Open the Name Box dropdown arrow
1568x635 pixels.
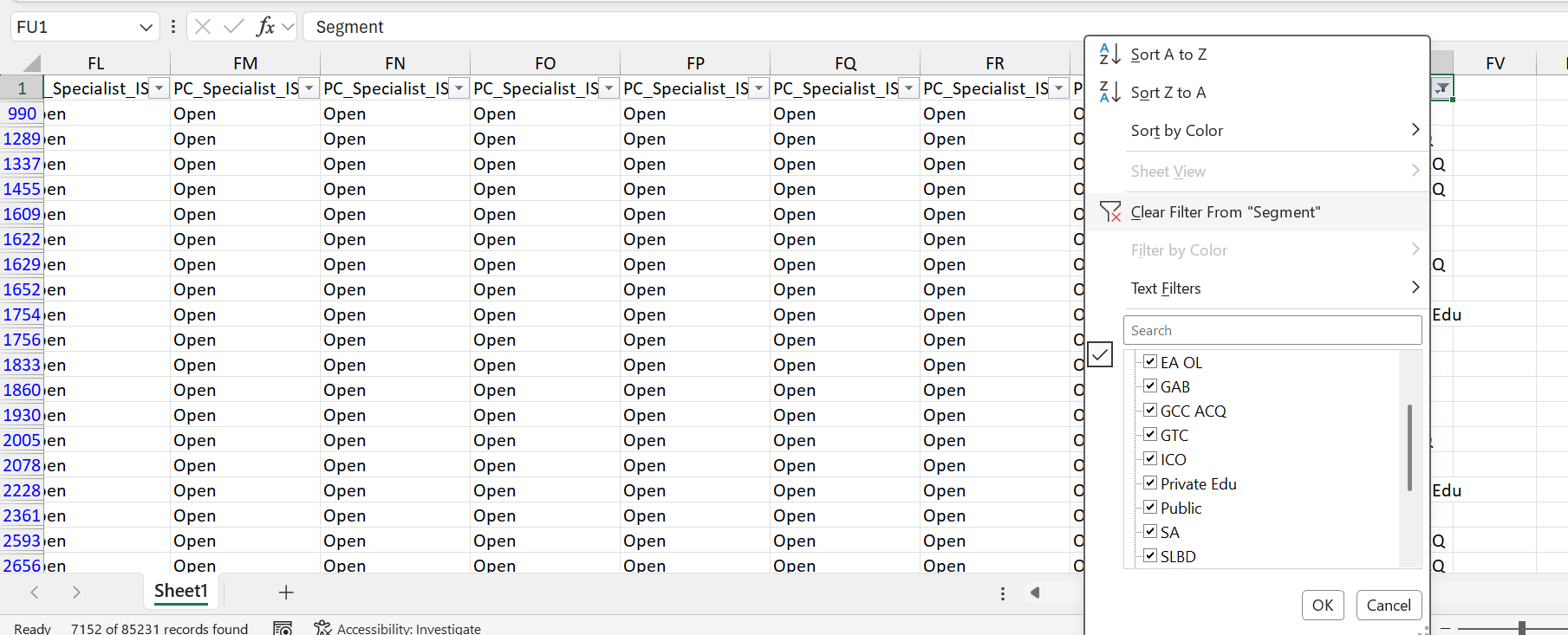pyautogui.click(x=146, y=28)
